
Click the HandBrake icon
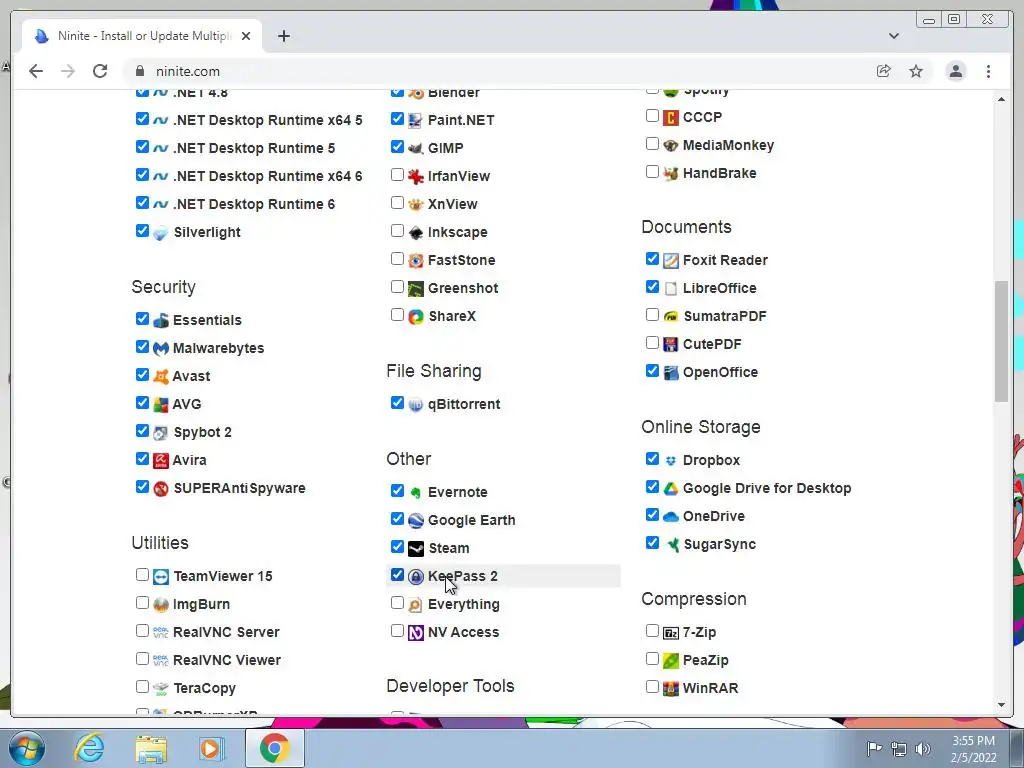pyautogui.click(x=671, y=174)
